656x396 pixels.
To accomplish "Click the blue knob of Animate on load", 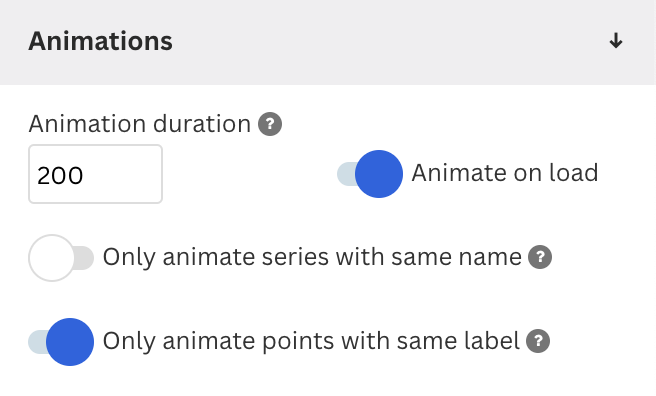I will [x=379, y=174].
